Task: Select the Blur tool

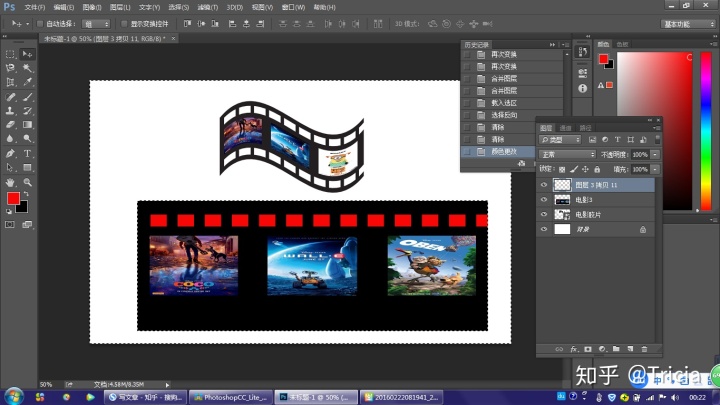Action: tap(10, 138)
